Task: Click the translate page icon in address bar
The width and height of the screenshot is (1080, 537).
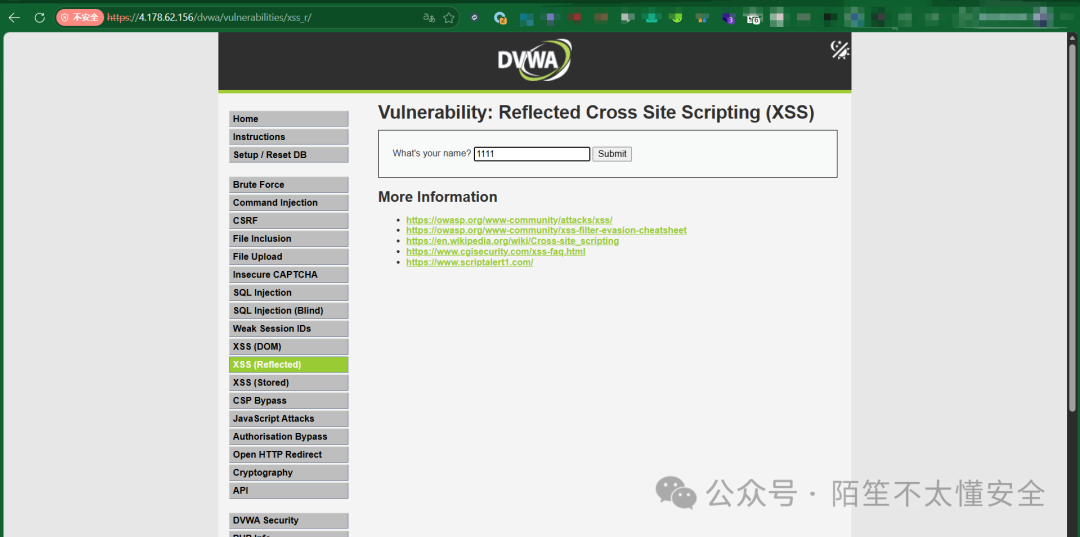Action: 428,18
